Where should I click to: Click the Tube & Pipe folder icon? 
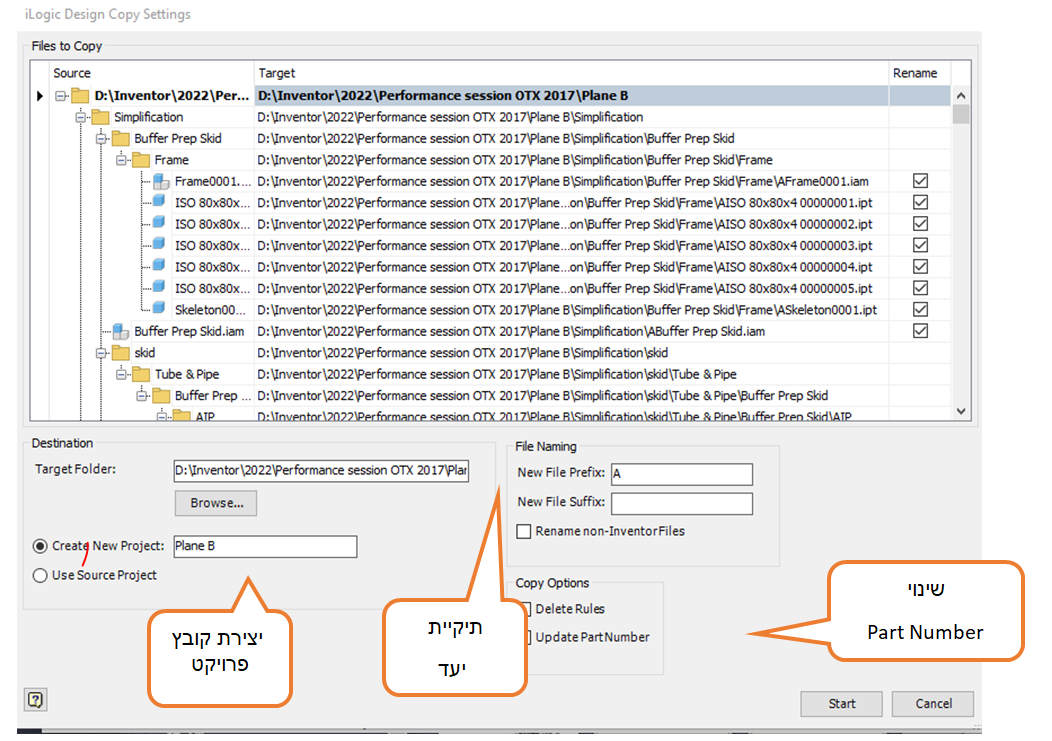pyautogui.click(x=141, y=375)
